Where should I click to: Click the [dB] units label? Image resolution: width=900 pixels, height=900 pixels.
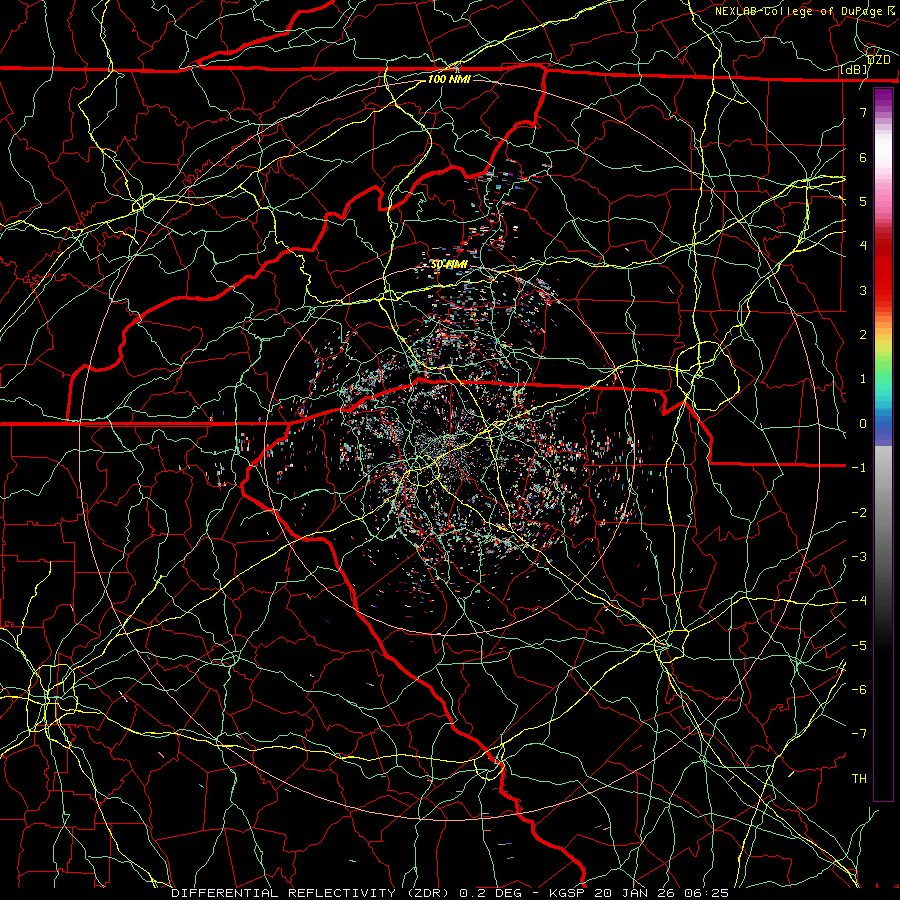pyautogui.click(x=855, y=70)
